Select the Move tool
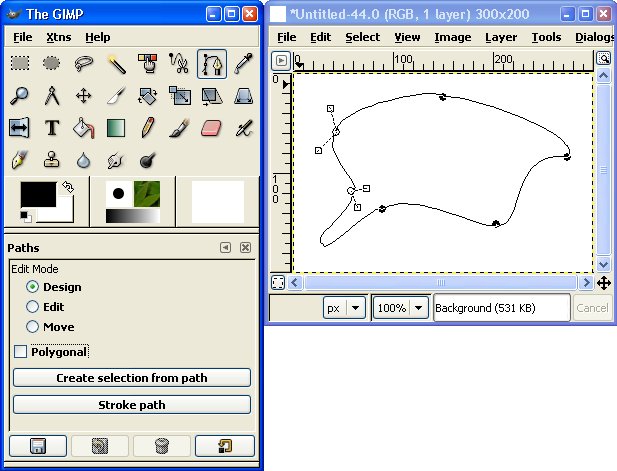Screen dimensions: 617x471 [x=84, y=96]
